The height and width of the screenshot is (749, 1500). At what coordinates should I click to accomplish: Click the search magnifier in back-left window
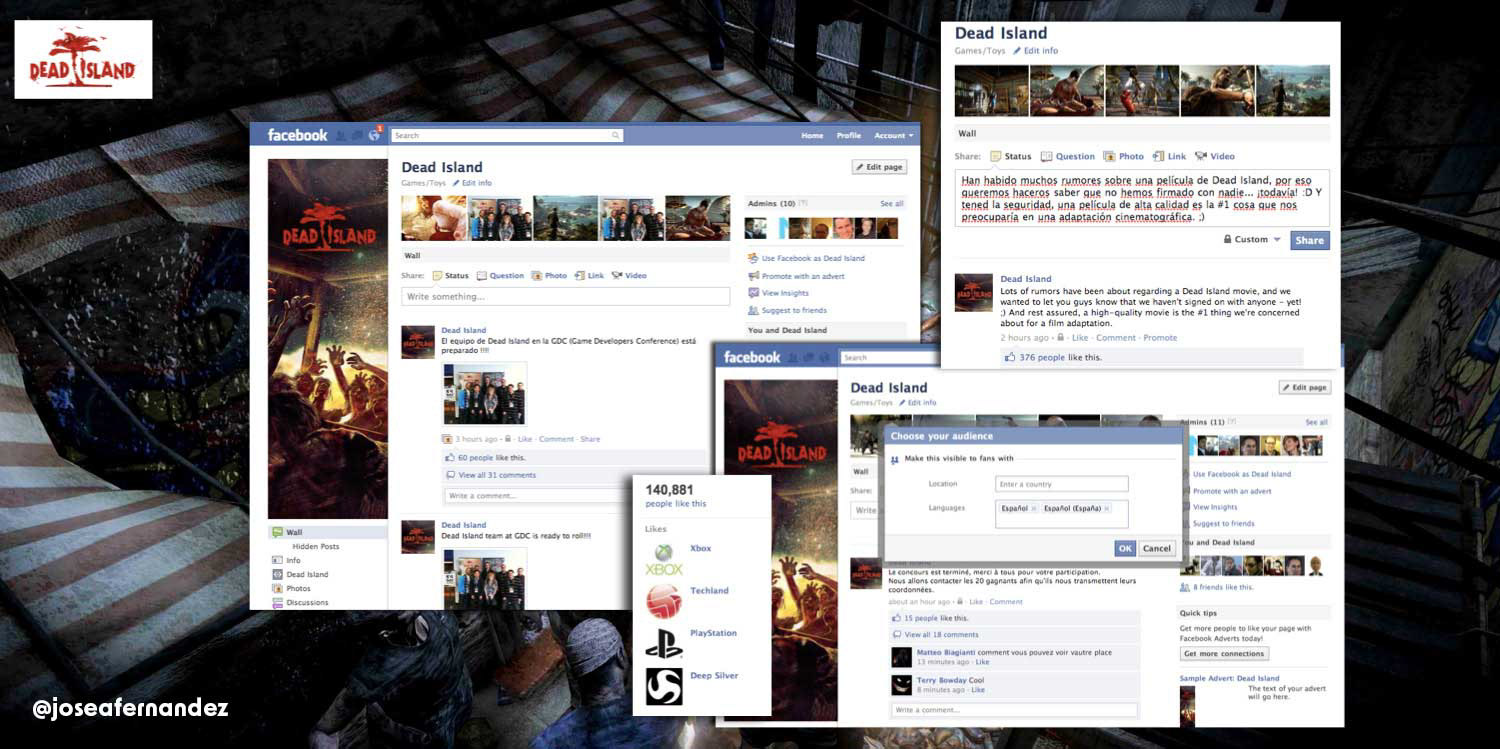tap(616, 135)
